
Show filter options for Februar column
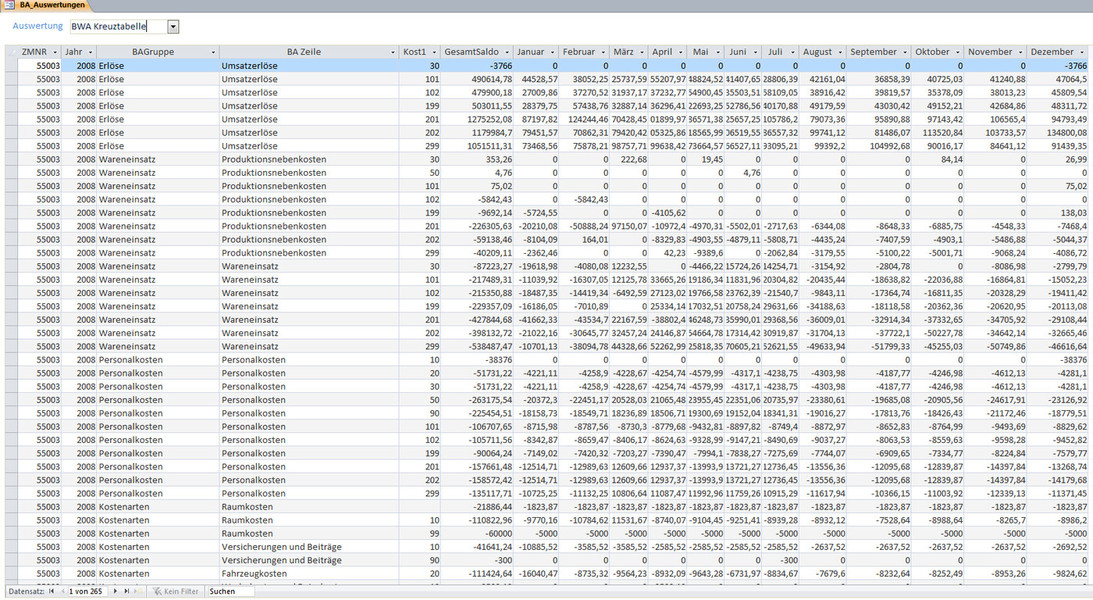click(604, 52)
